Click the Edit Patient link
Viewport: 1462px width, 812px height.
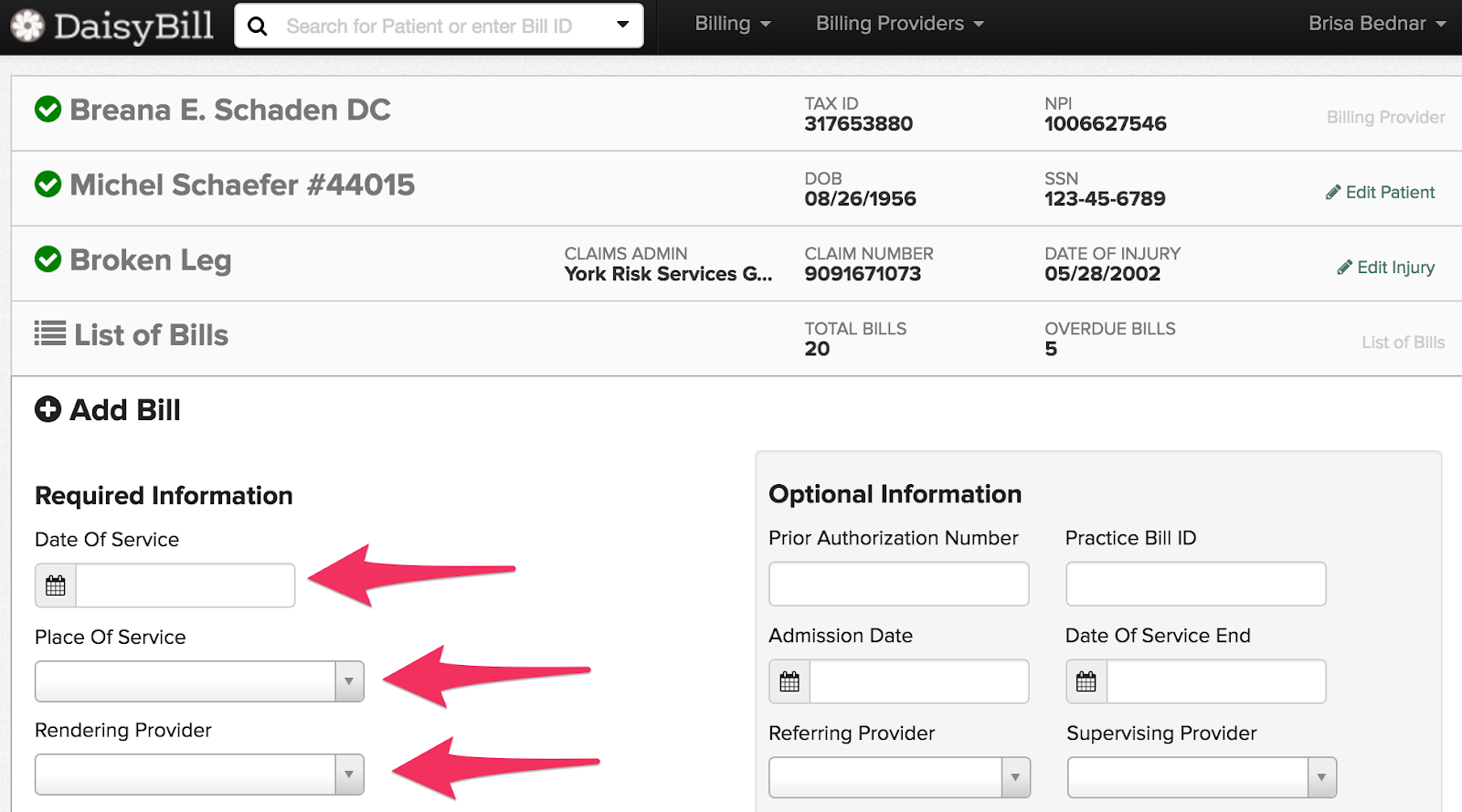click(x=1381, y=192)
